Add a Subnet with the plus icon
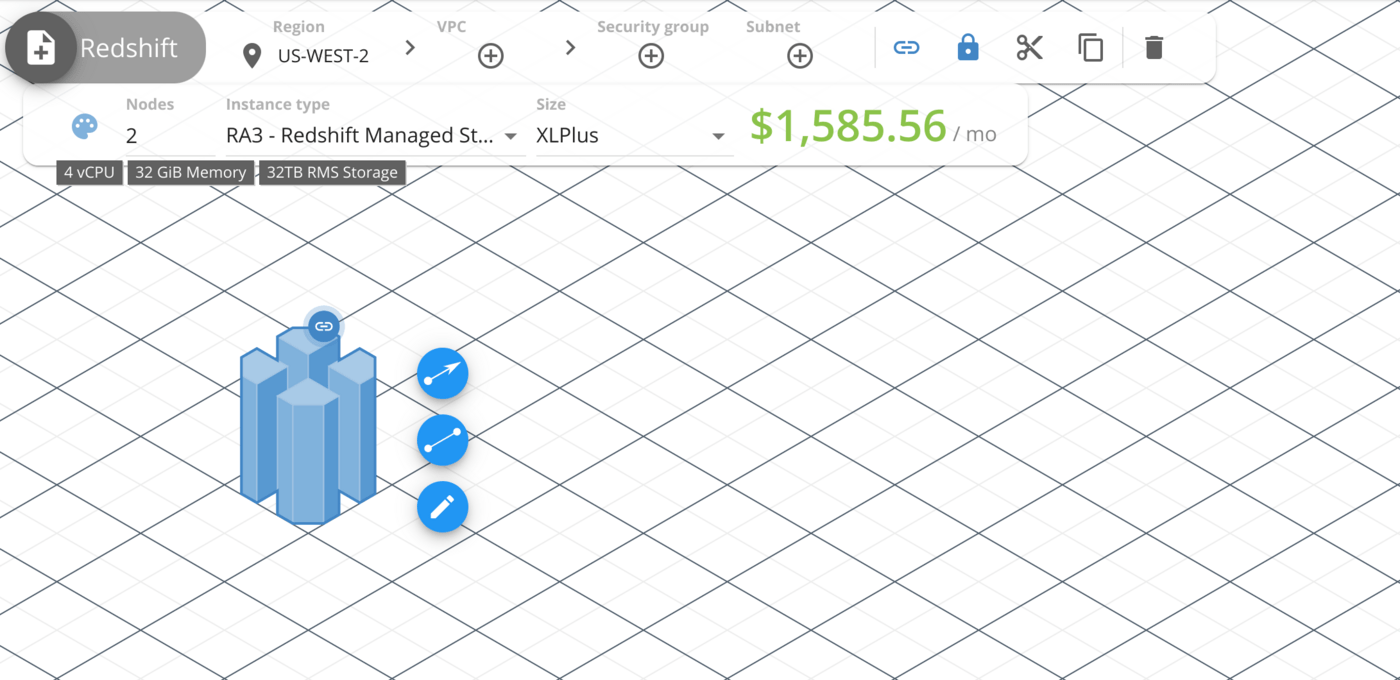Screen dimensions: 1400x680 pyautogui.click(x=800, y=56)
